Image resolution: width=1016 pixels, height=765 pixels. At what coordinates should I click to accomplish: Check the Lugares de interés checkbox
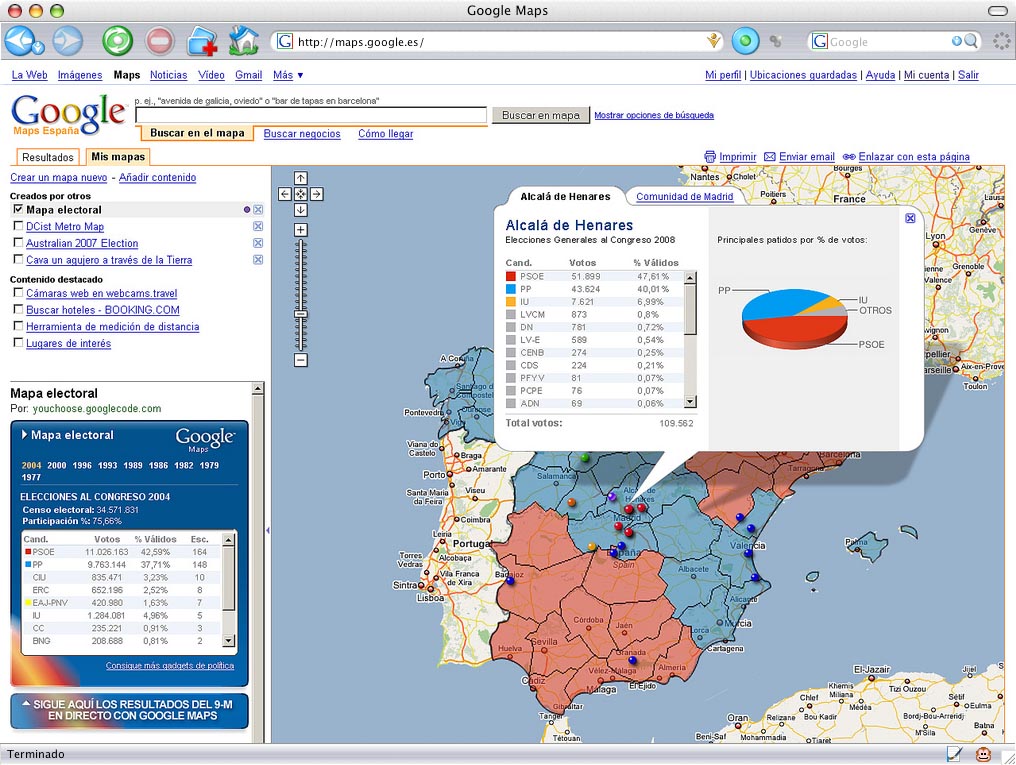tap(18, 343)
